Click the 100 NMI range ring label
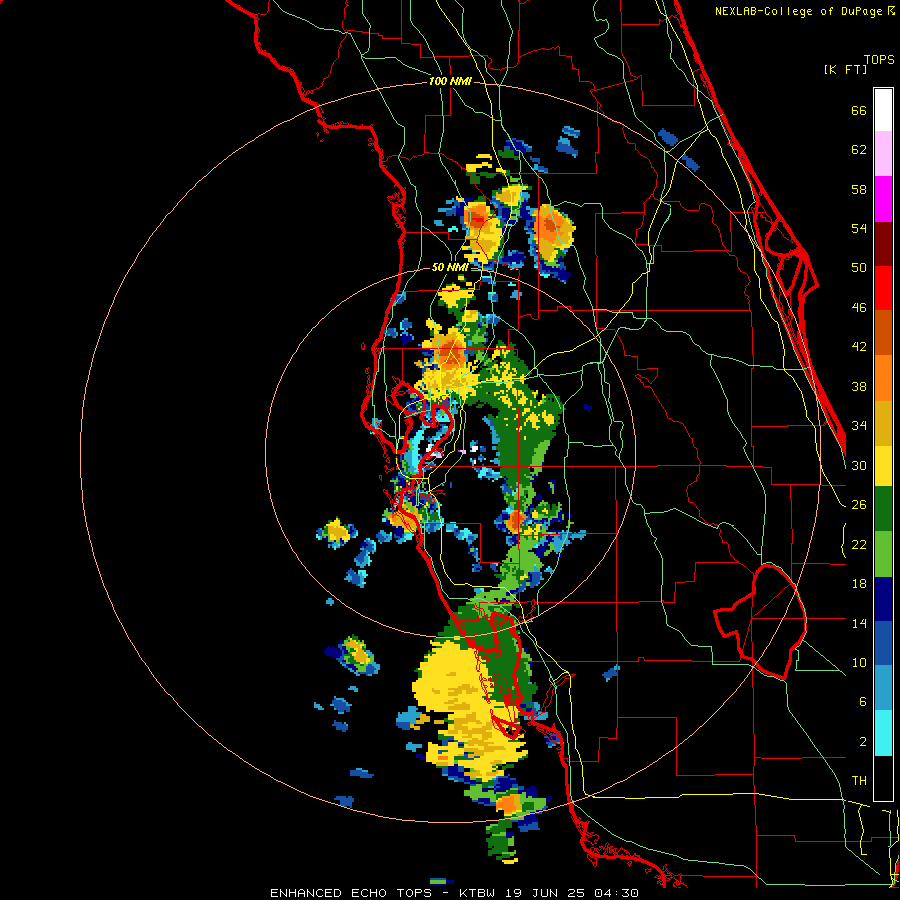Image resolution: width=900 pixels, height=900 pixels. tap(450, 82)
